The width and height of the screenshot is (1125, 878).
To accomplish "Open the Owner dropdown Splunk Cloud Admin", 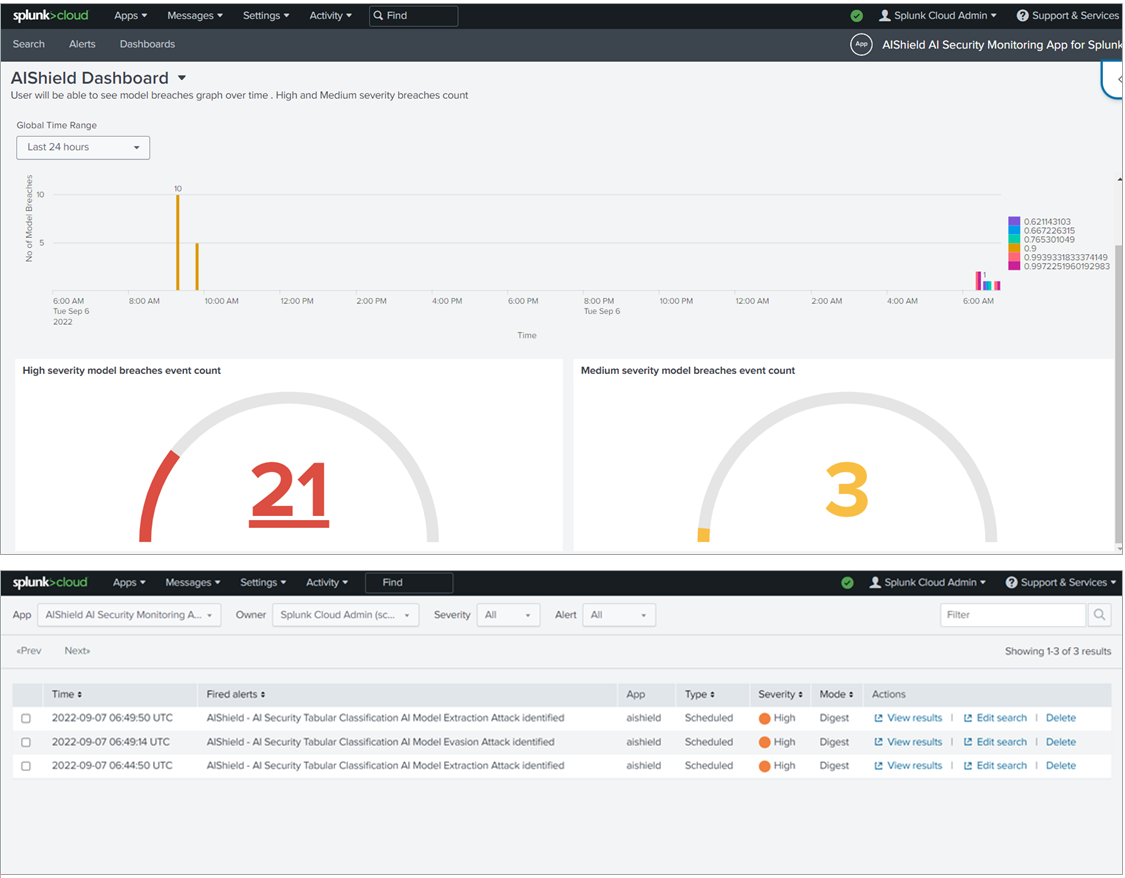I will point(345,615).
